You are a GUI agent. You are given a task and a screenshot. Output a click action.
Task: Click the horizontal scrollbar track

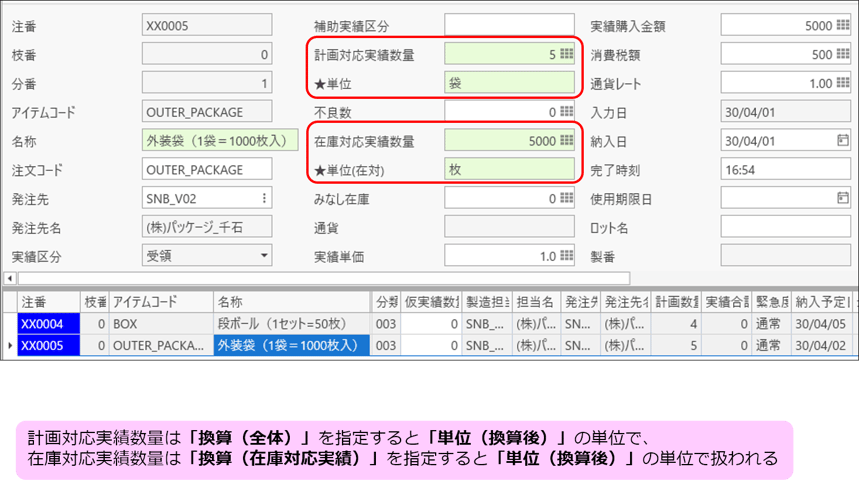323,278
